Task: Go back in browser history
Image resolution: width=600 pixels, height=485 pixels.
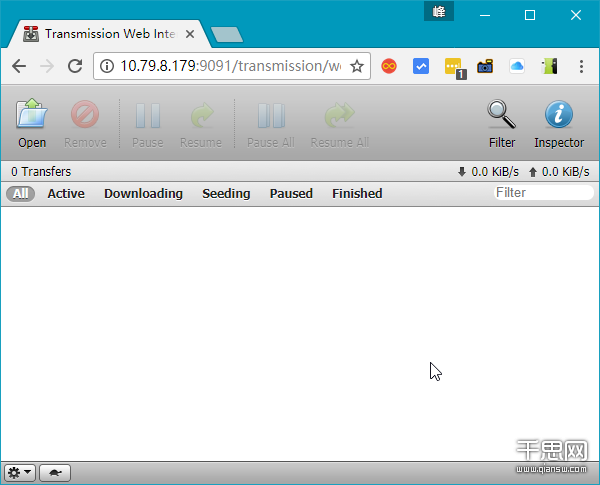Action: tap(19, 66)
